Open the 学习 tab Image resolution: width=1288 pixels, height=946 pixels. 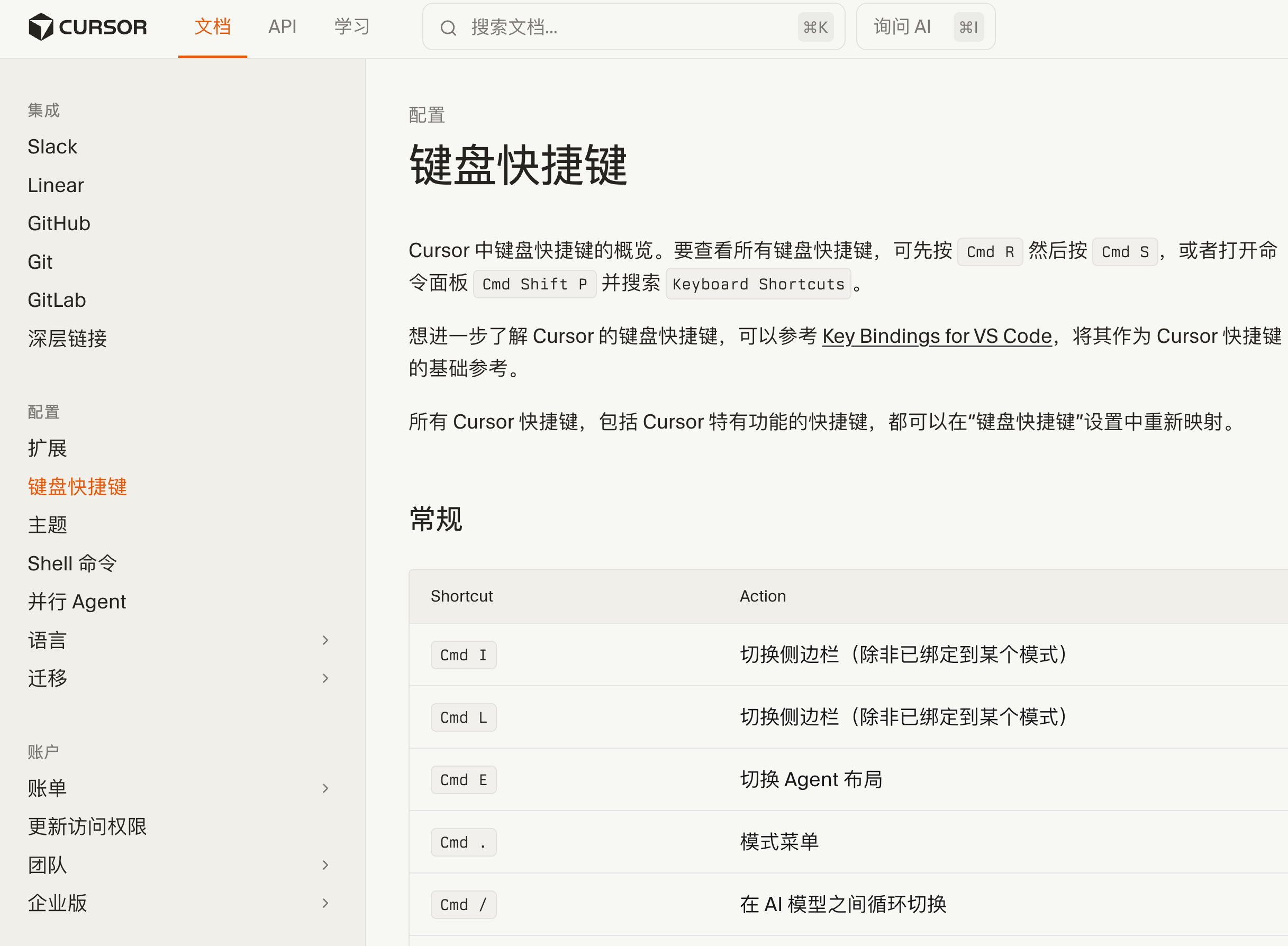pyautogui.click(x=352, y=27)
